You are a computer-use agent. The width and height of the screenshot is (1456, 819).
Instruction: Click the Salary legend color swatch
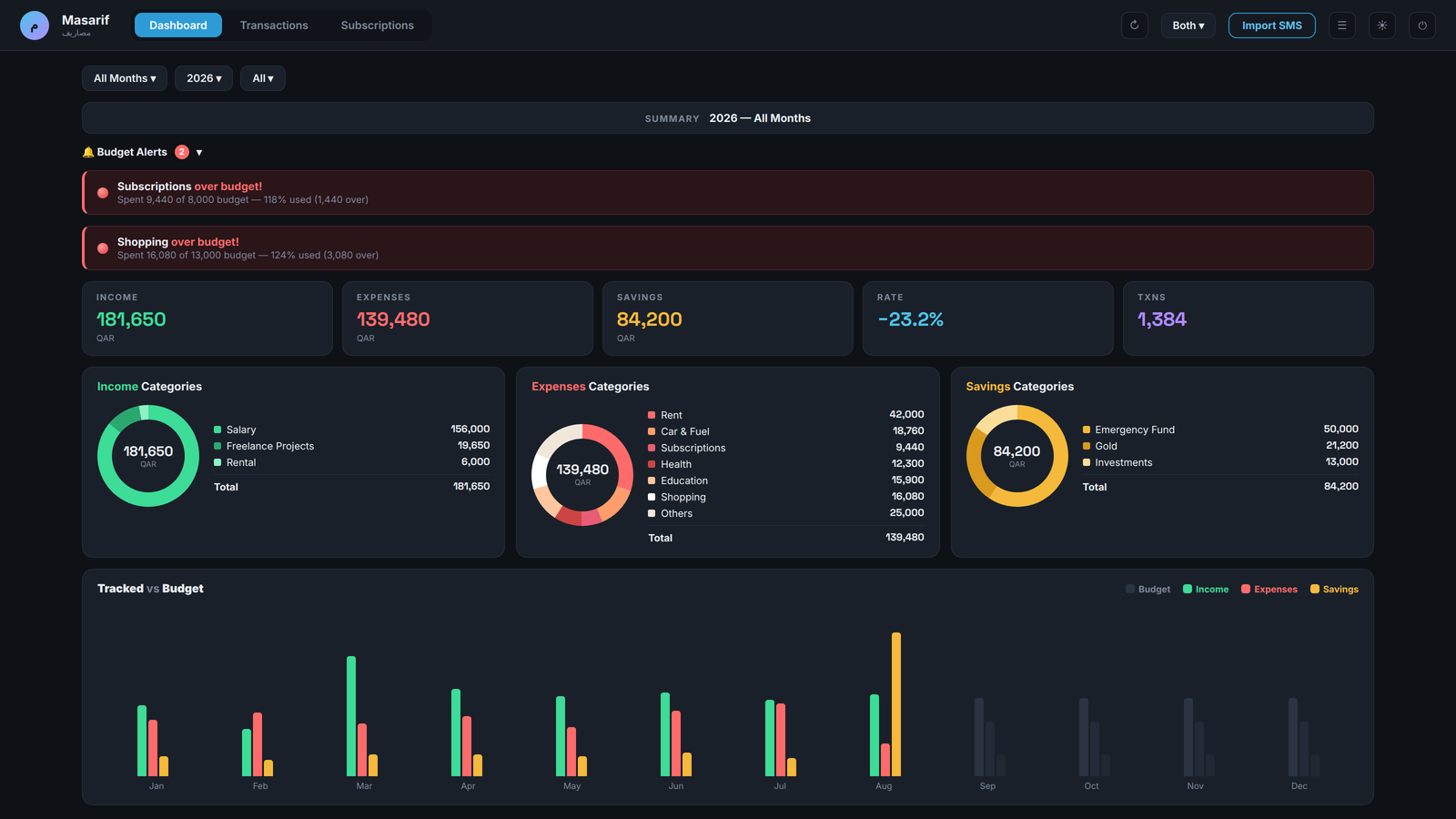217,430
